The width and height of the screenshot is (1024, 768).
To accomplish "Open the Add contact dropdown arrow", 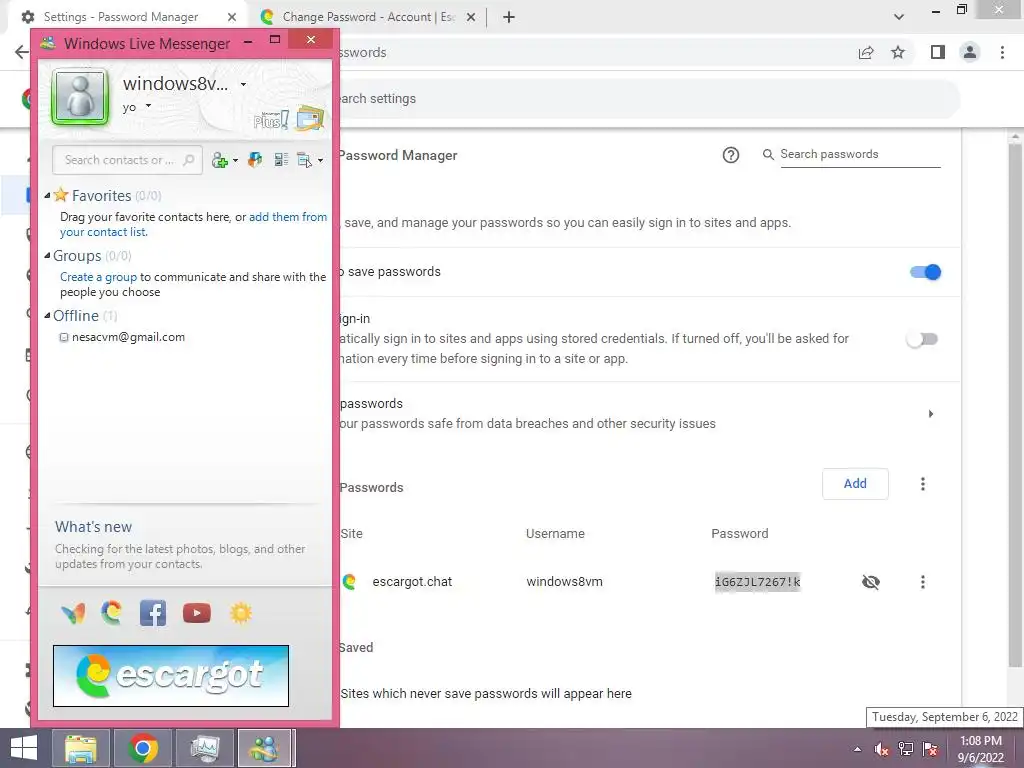I will coord(235,161).
